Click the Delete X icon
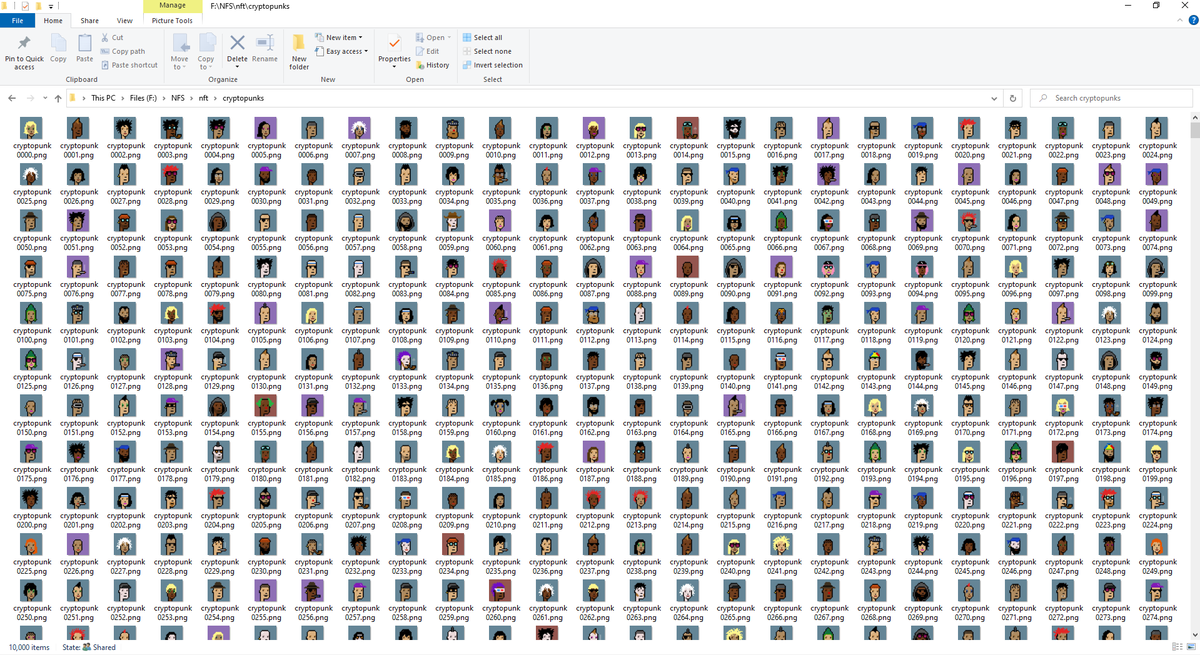The width and height of the screenshot is (1200, 655). click(x=237, y=43)
